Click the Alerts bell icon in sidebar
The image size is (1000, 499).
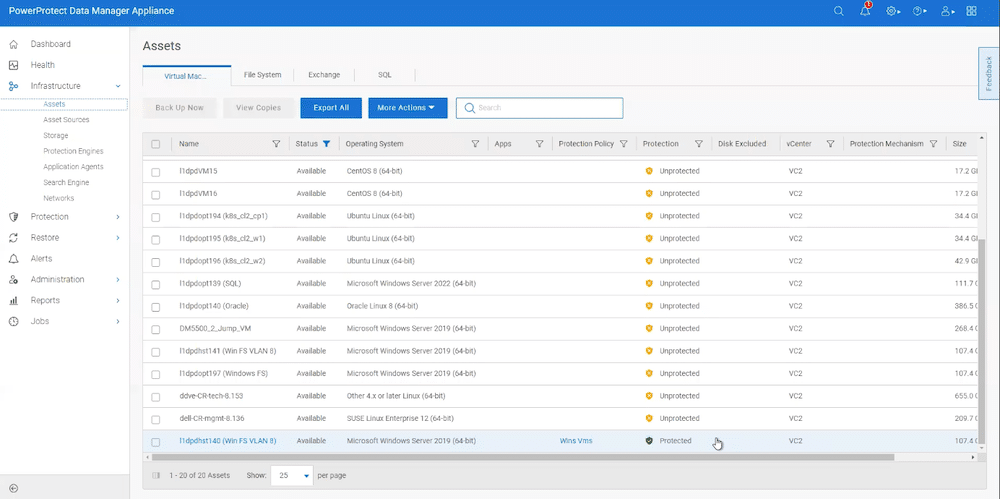13,258
